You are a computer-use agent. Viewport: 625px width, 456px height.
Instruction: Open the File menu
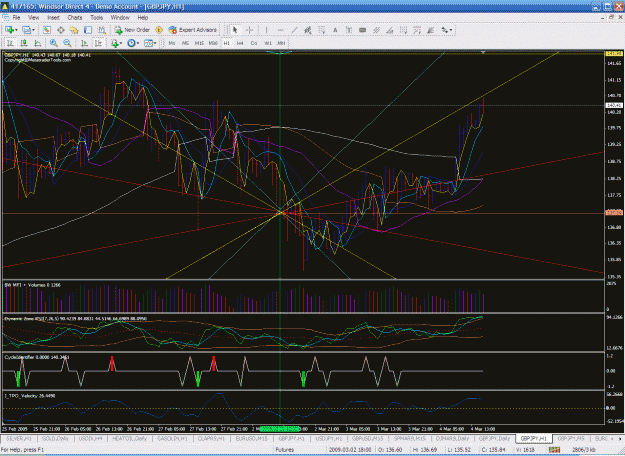16,18
